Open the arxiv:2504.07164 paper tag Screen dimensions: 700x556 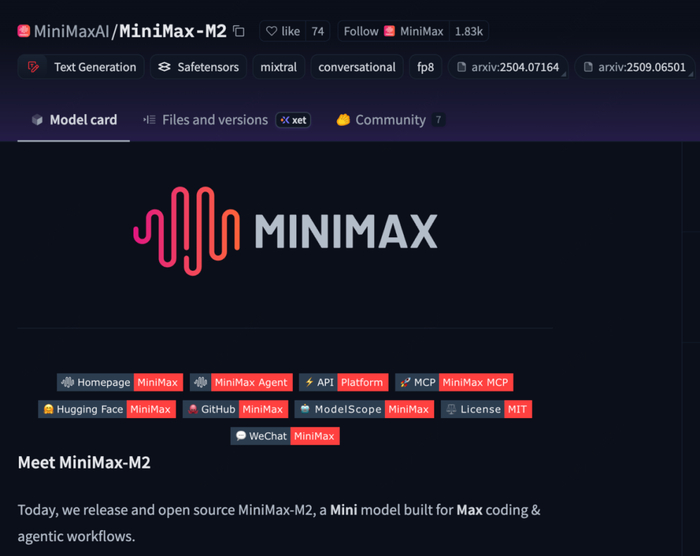(508, 67)
